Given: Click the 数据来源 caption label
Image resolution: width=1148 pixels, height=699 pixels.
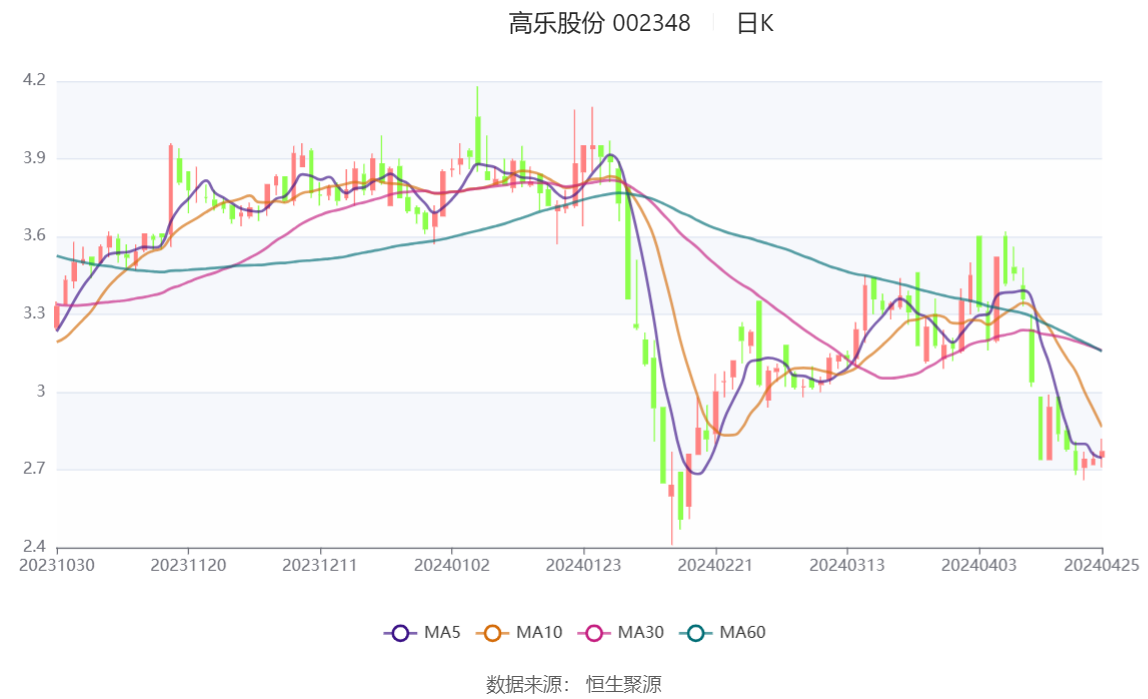Looking at the screenshot, I should [x=527, y=684].
